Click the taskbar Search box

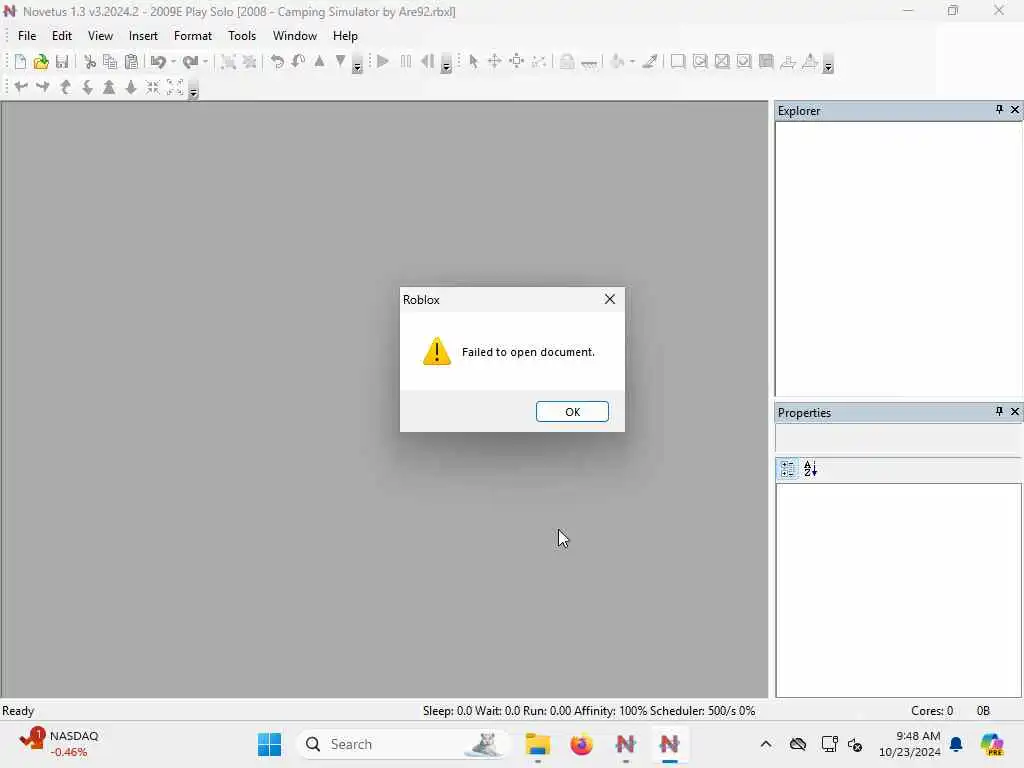click(x=403, y=744)
